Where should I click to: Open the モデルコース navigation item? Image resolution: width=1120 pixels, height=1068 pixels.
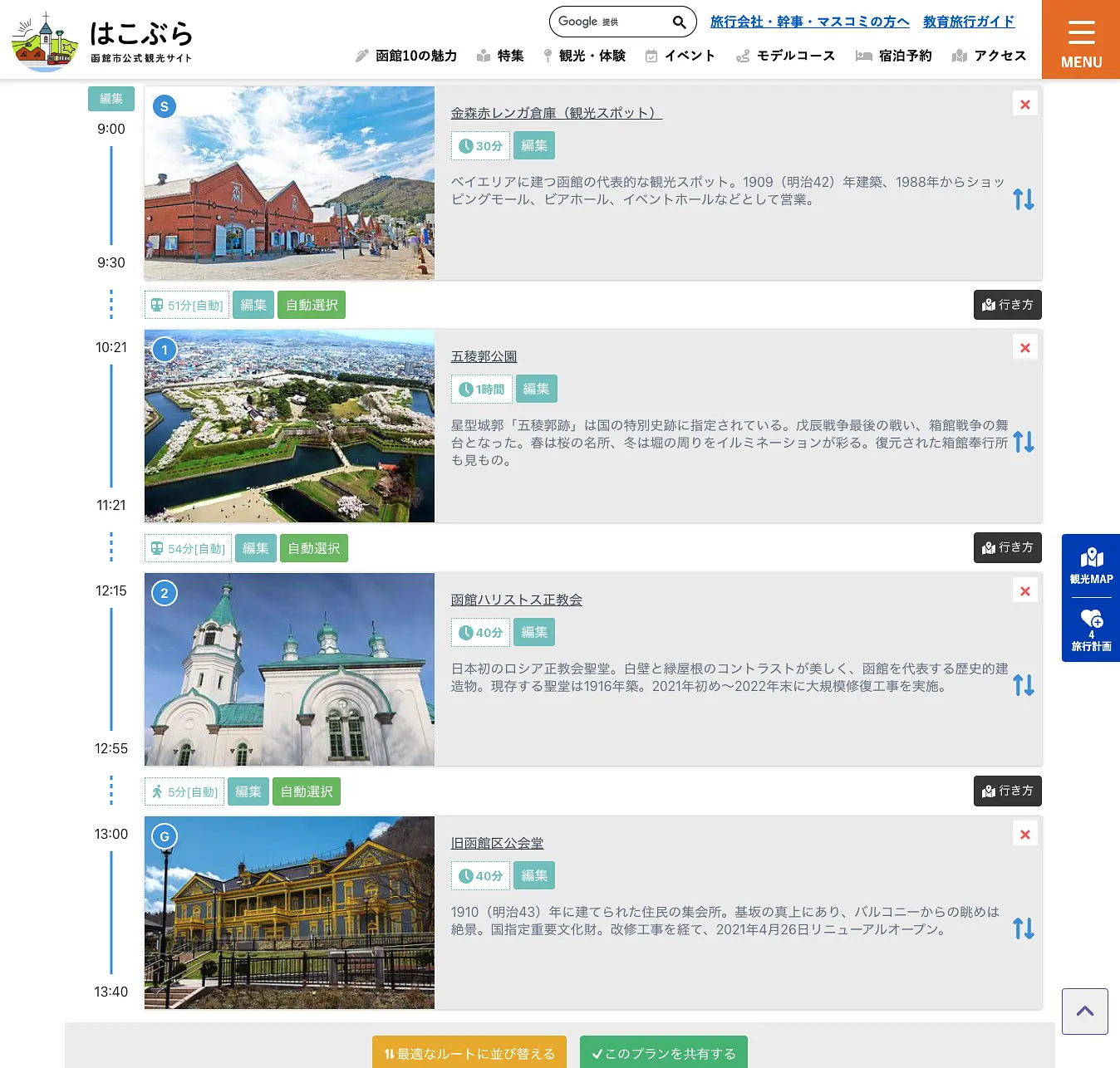(794, 56)
